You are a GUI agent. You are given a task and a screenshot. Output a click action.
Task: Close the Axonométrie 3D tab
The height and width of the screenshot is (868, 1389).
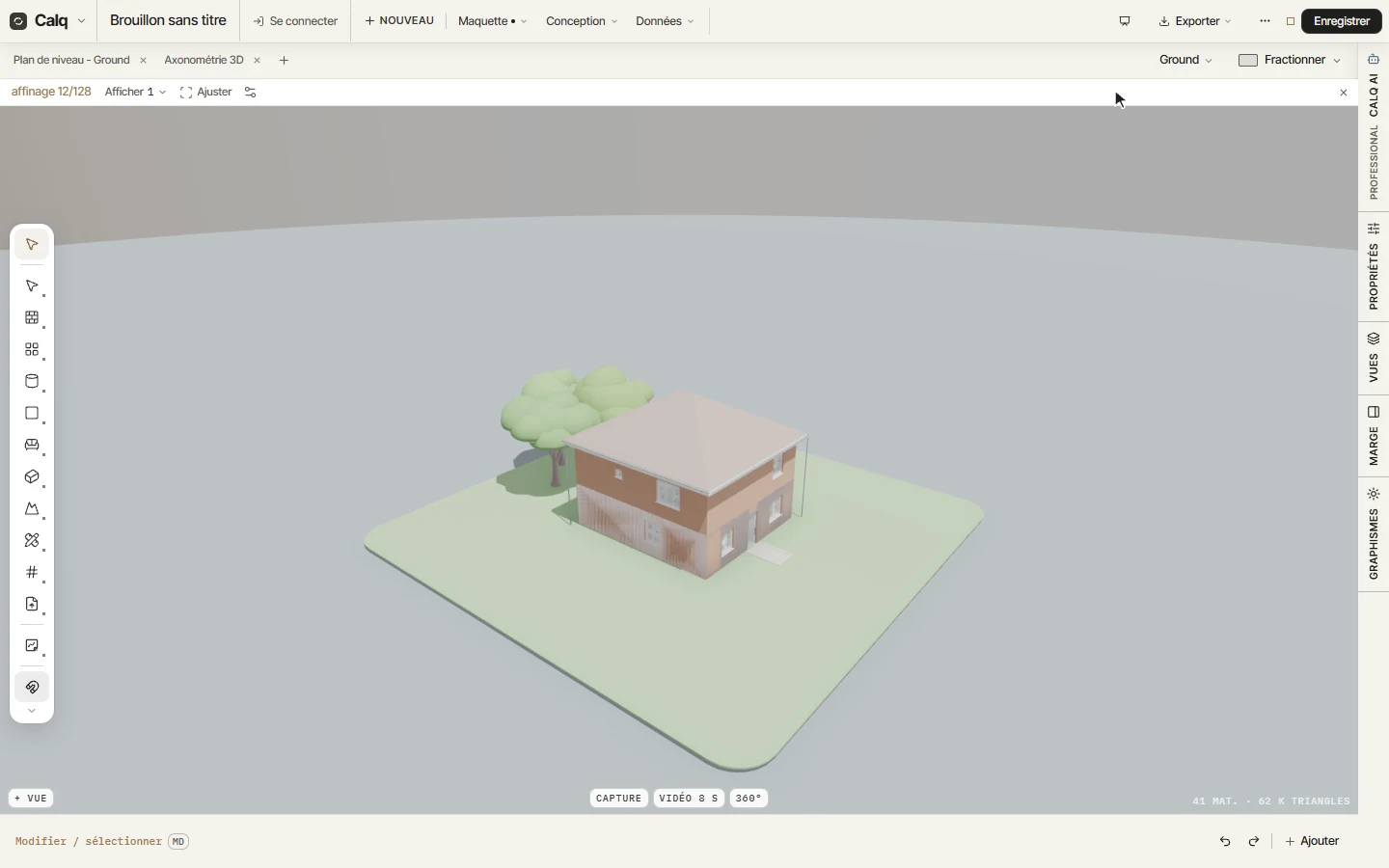point(257,61)
